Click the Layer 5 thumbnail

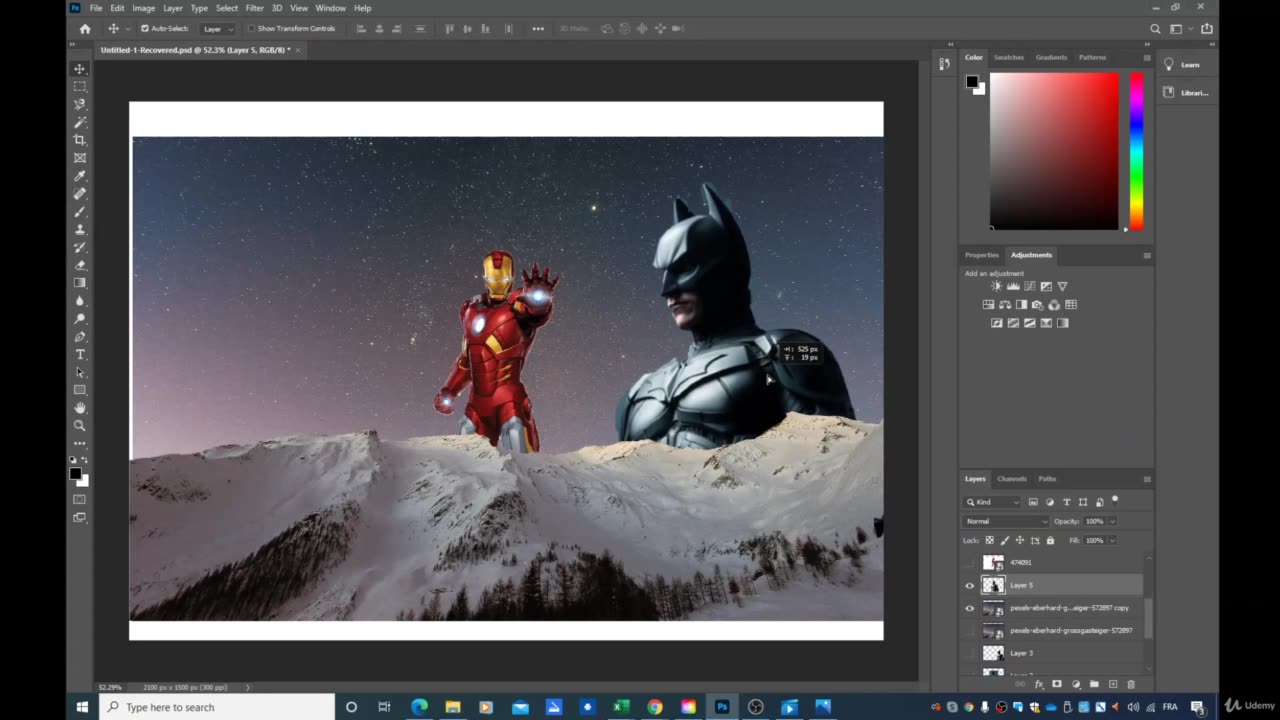coord(993,585)
